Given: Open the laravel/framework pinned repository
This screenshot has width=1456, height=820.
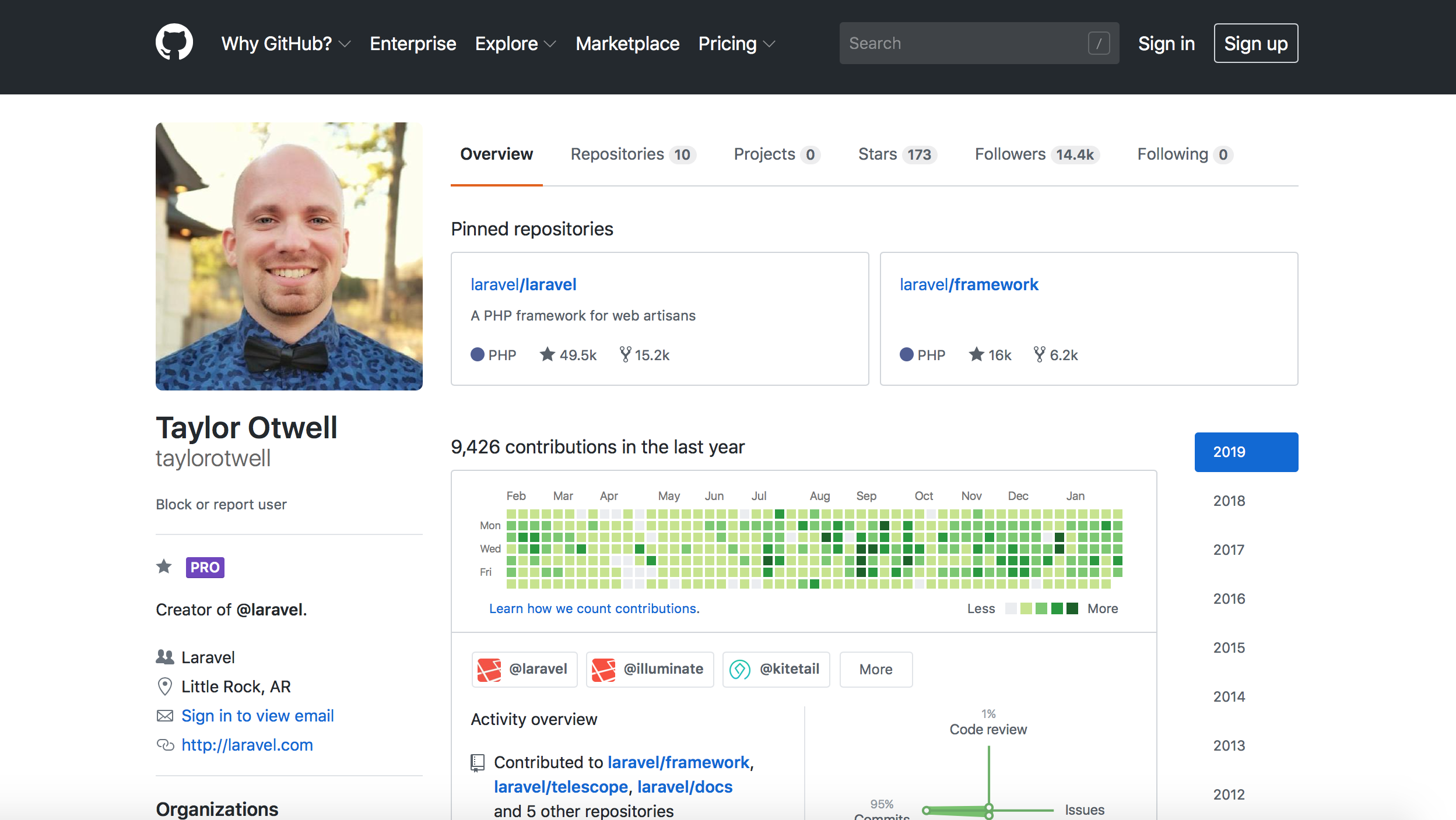Looking at the screenshot, I should click(x=969, y=284).
